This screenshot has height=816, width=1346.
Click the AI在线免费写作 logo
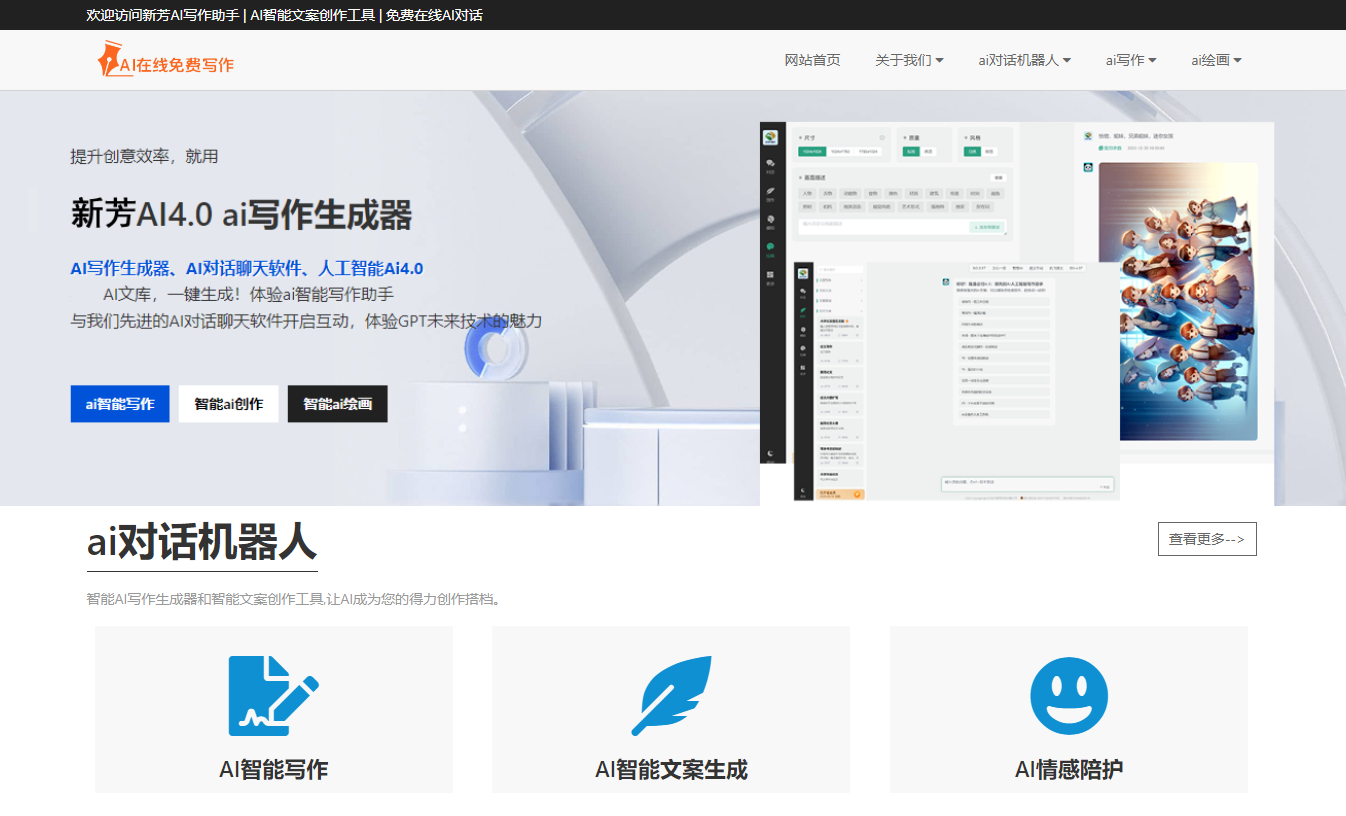(166, 60)
